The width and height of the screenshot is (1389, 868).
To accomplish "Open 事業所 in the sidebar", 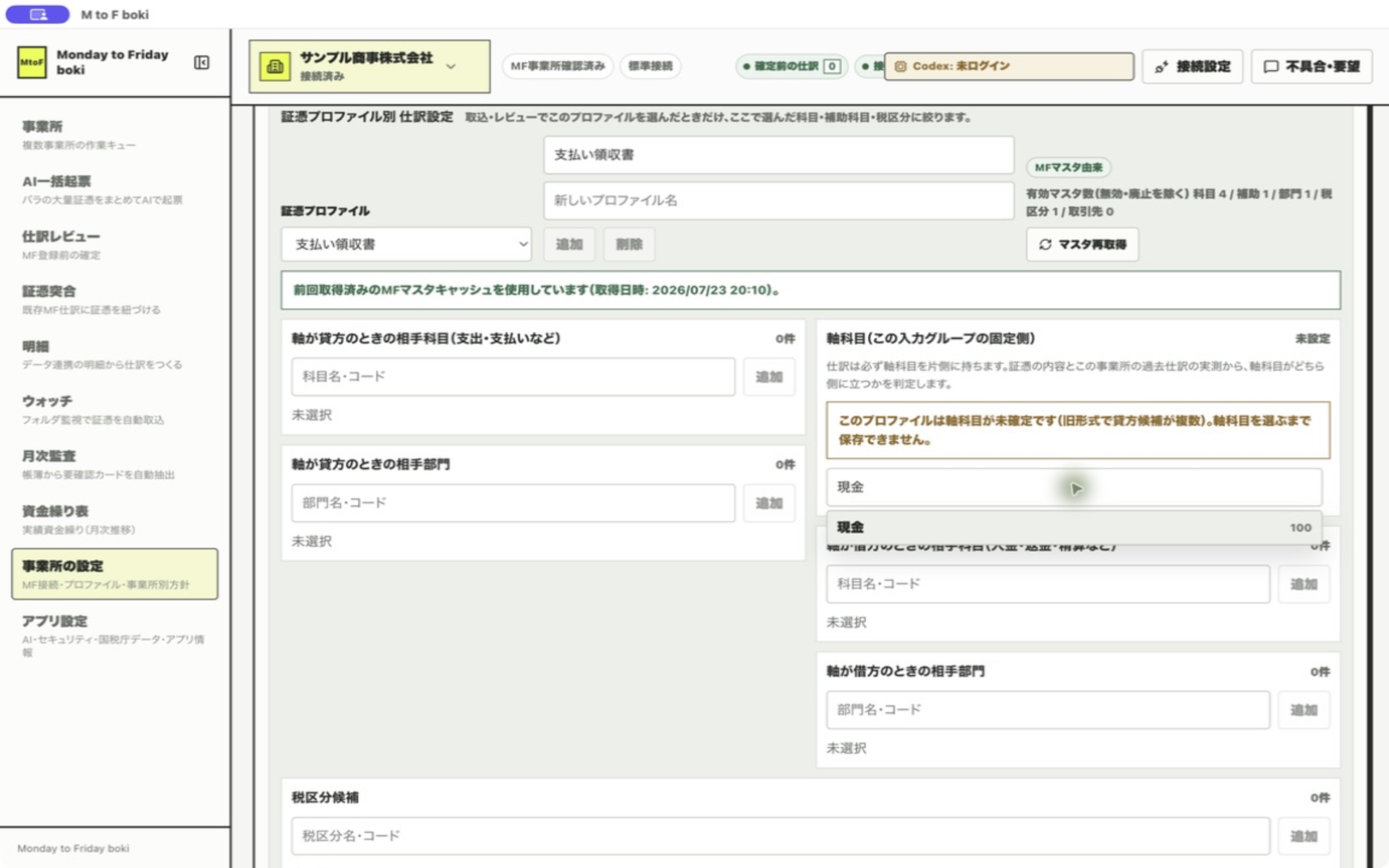I will tap(114, 135).
